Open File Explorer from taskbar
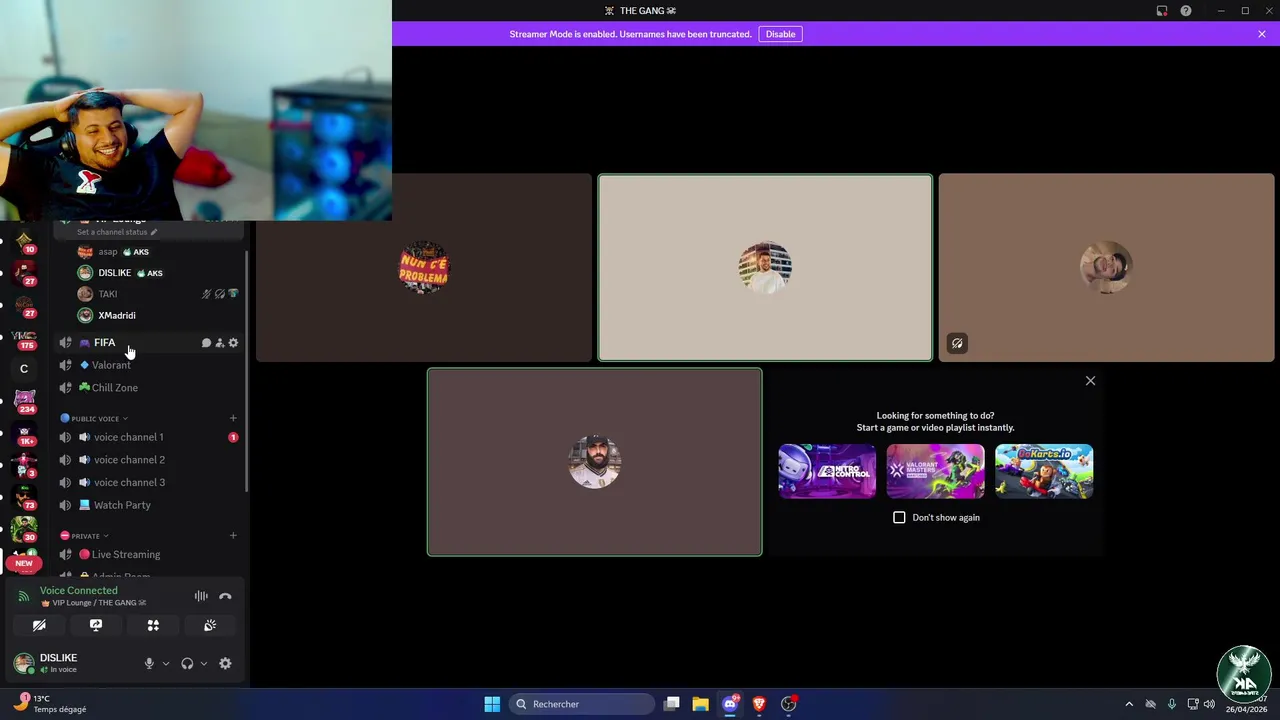This screenshot has width=1280, height=720. click(x=701, y=704)
